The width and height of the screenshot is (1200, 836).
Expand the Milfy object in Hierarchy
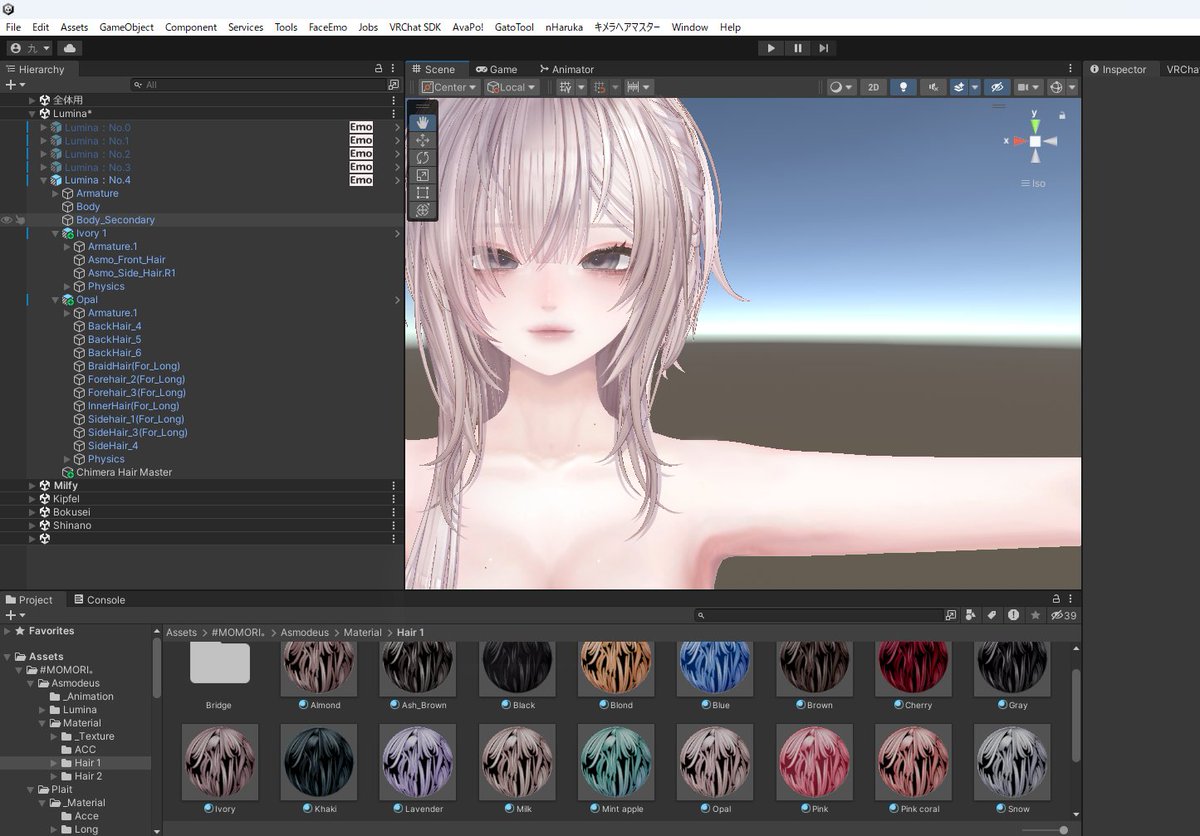coord(32,486)
